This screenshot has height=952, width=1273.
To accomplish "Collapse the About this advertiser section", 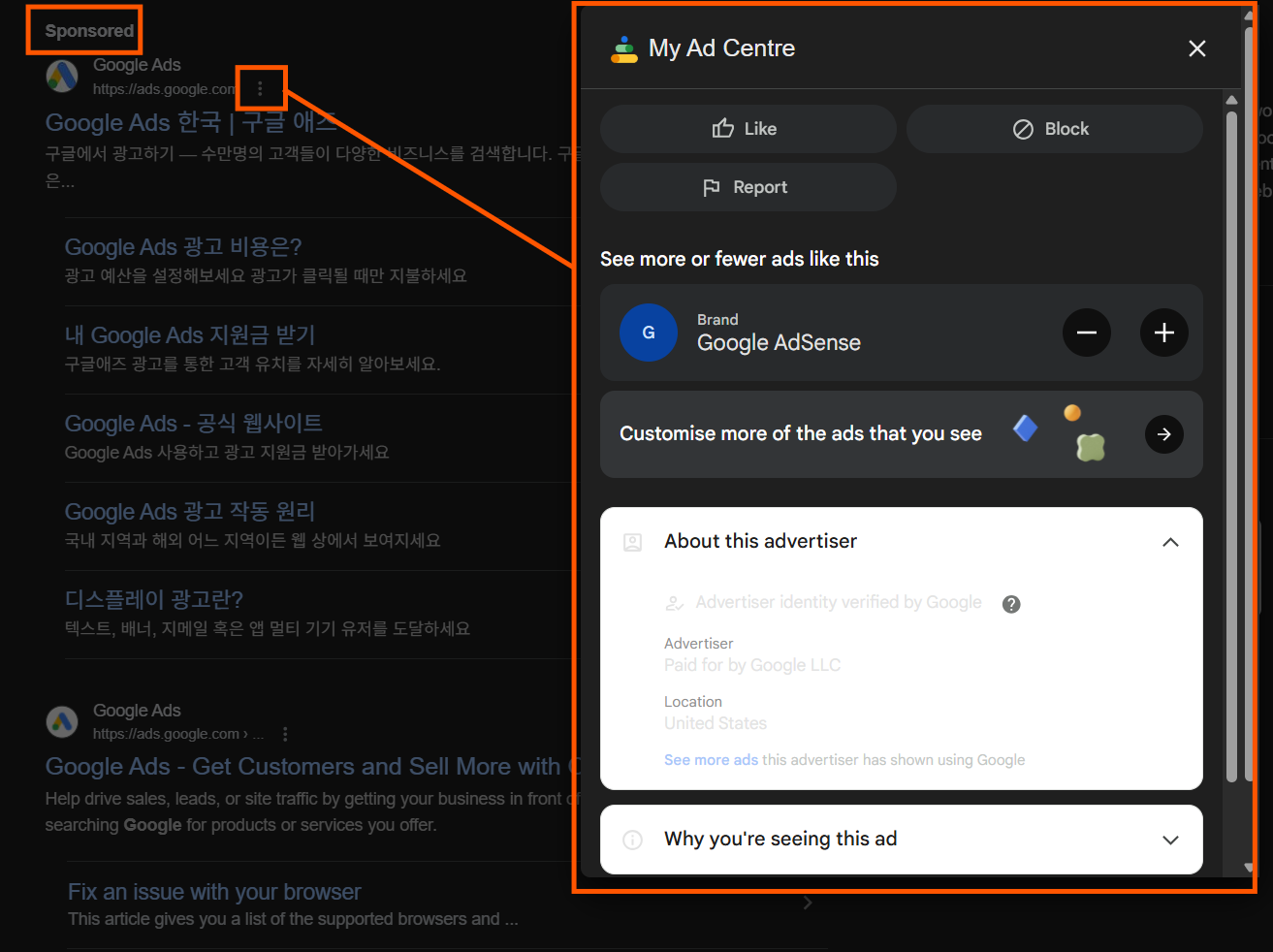I will click(1170, 542).
